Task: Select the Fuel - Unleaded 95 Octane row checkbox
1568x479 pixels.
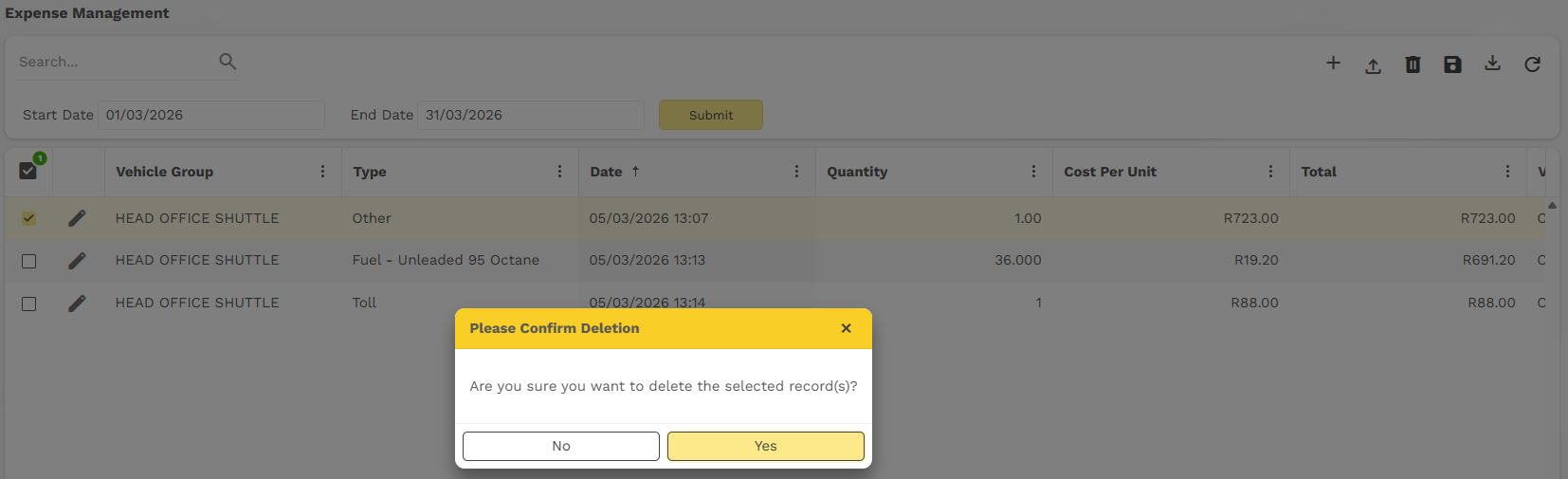Action: [x=28, y=261]
